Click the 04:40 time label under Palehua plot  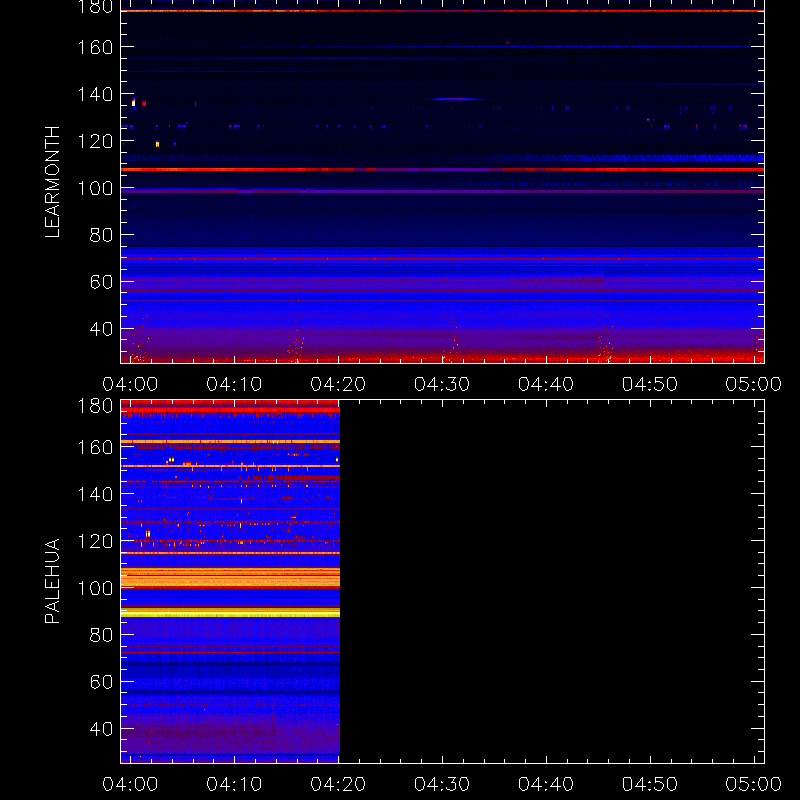(546, 784)
